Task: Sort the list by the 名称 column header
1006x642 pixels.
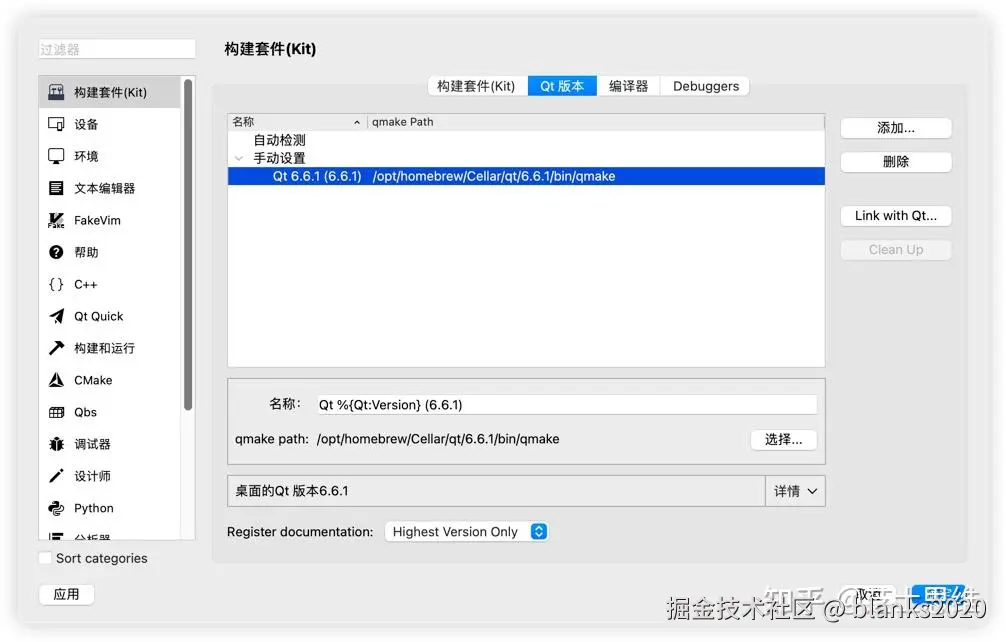Action: click(x=297, y=122)
